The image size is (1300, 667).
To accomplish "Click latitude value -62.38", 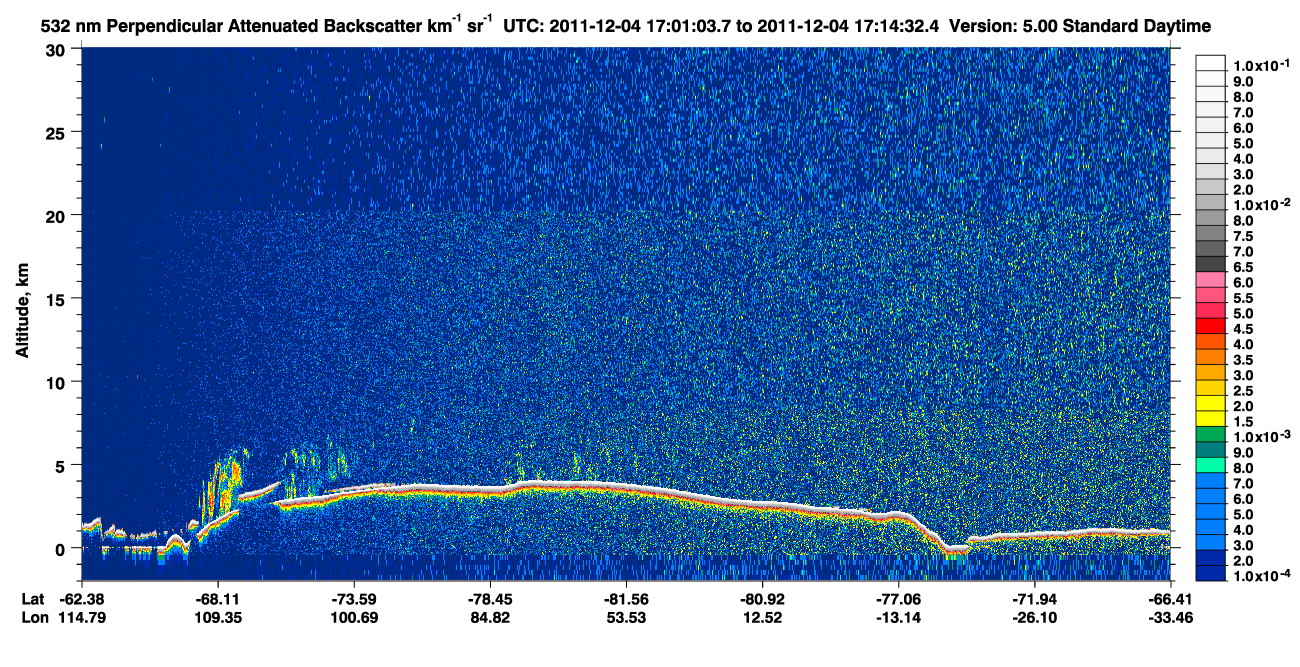I will pos(81,598).
